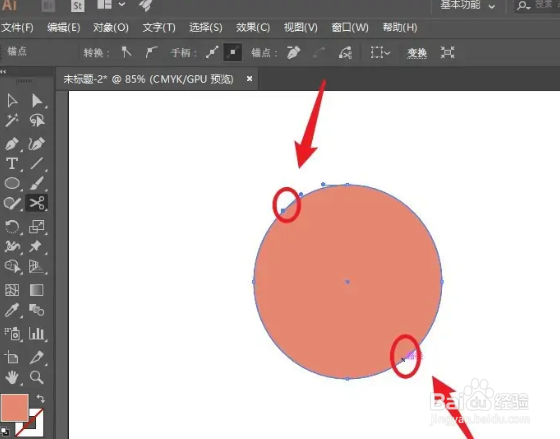Pick the Magic Wand tool

coord(12,120)
